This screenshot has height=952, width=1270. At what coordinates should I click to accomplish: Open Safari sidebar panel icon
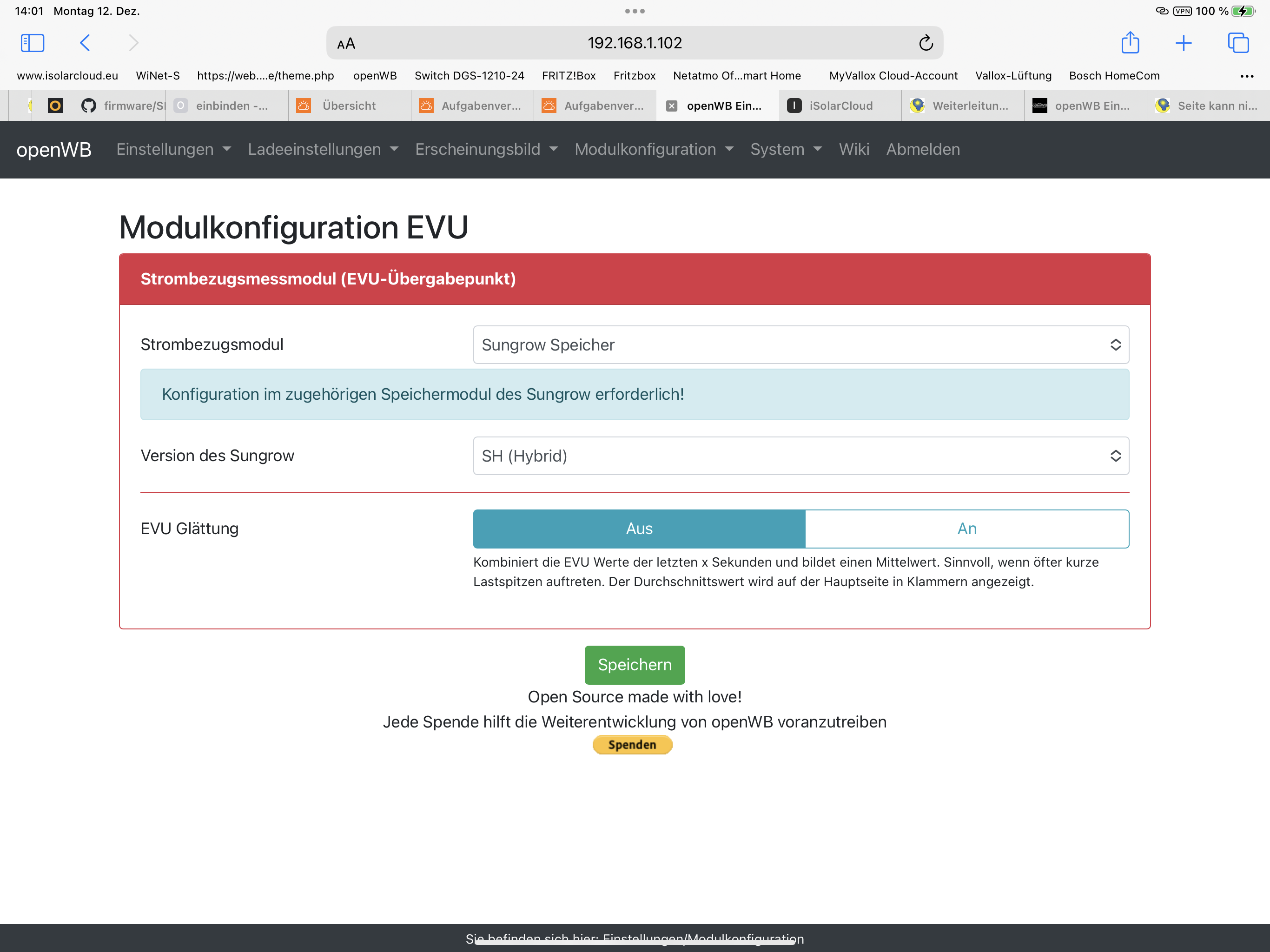pyautogui.click(x=32, y=43)
